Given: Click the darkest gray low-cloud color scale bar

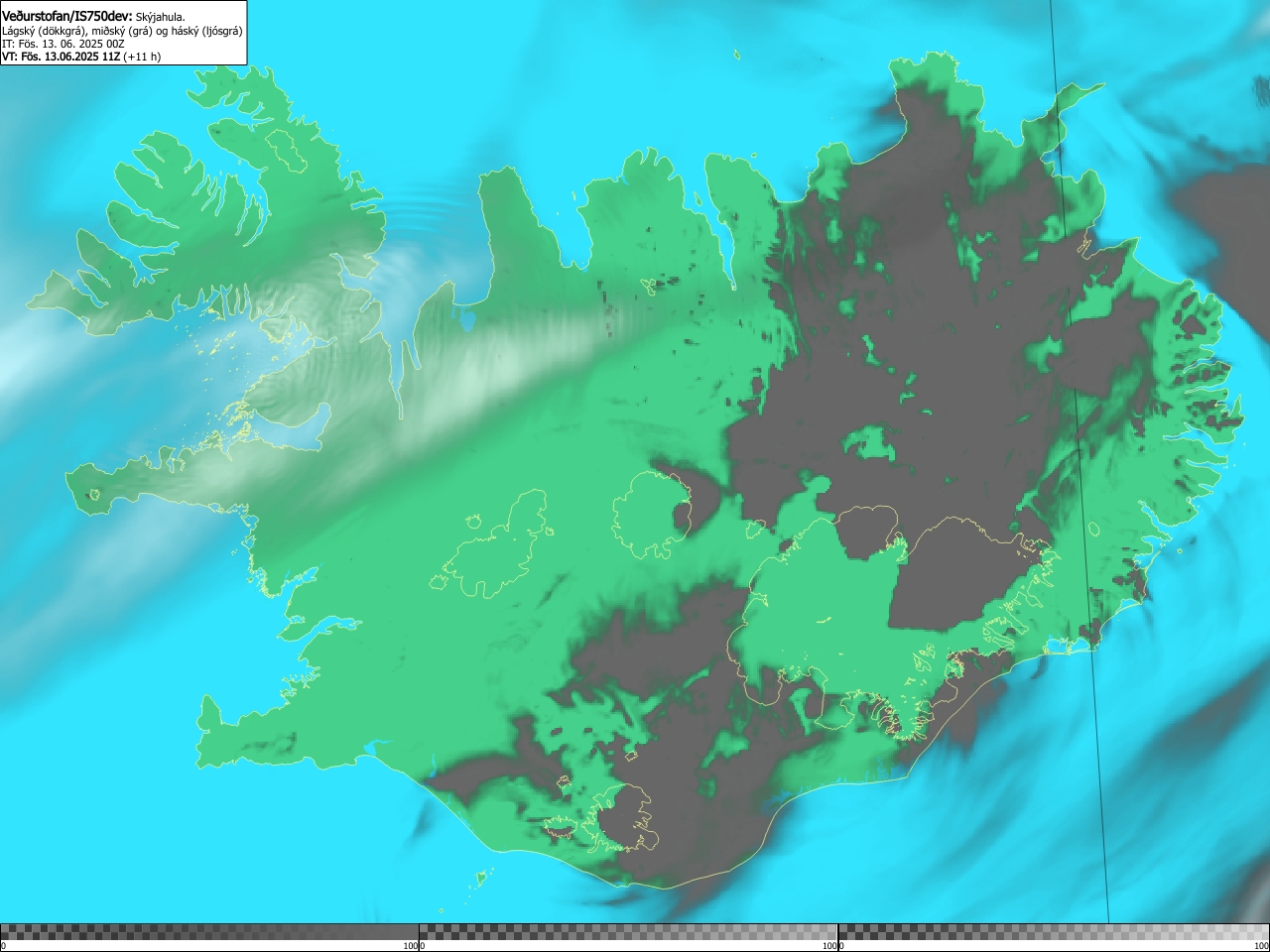Looking at the screenshot, I should 209,932.
